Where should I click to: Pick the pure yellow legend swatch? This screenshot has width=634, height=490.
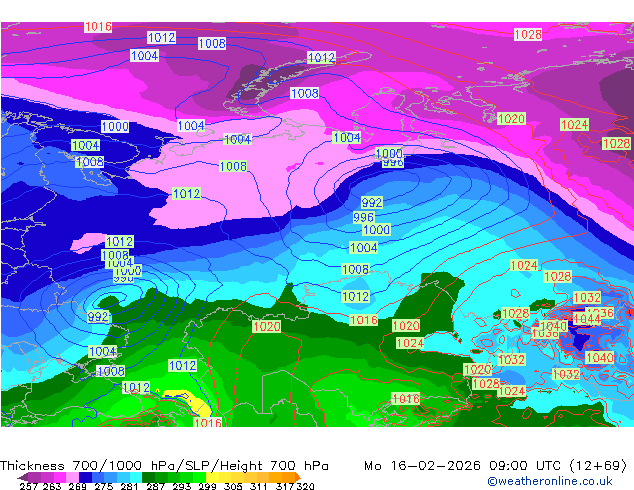click(x=212, y=477)
